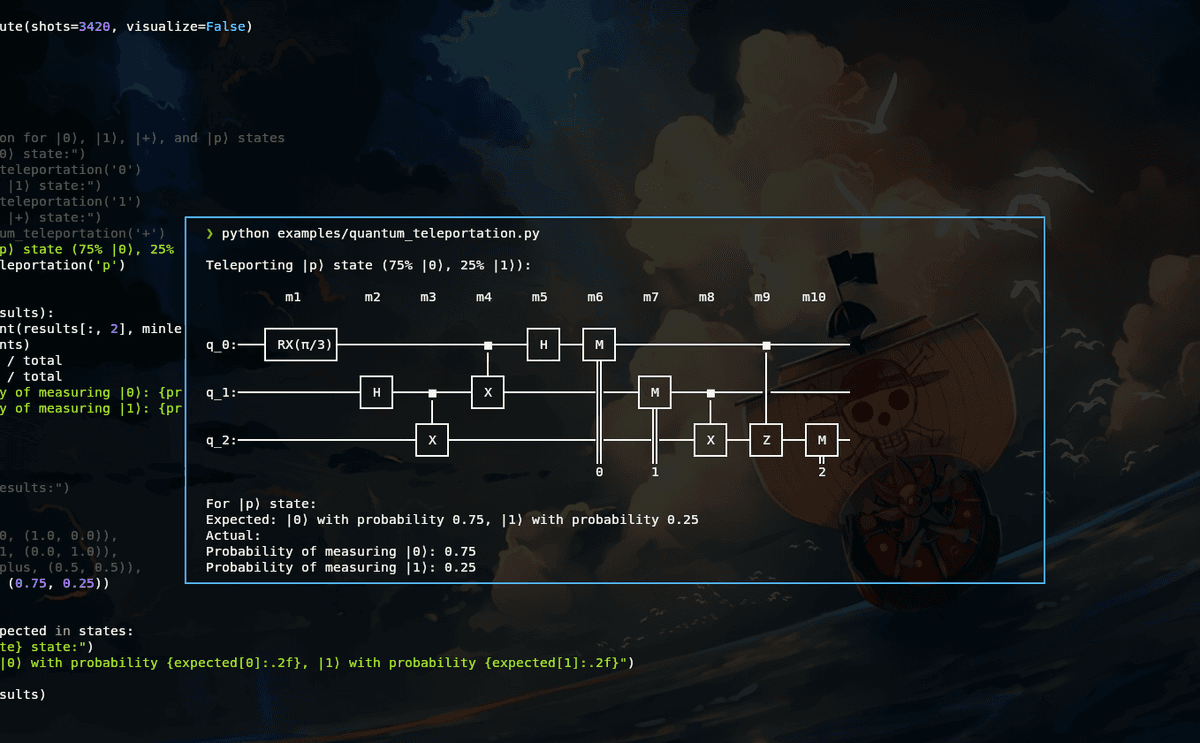Click the "Expected:" probability output line
The width and height of the screenshot is (1200, 743).
[x=451, y=520]
